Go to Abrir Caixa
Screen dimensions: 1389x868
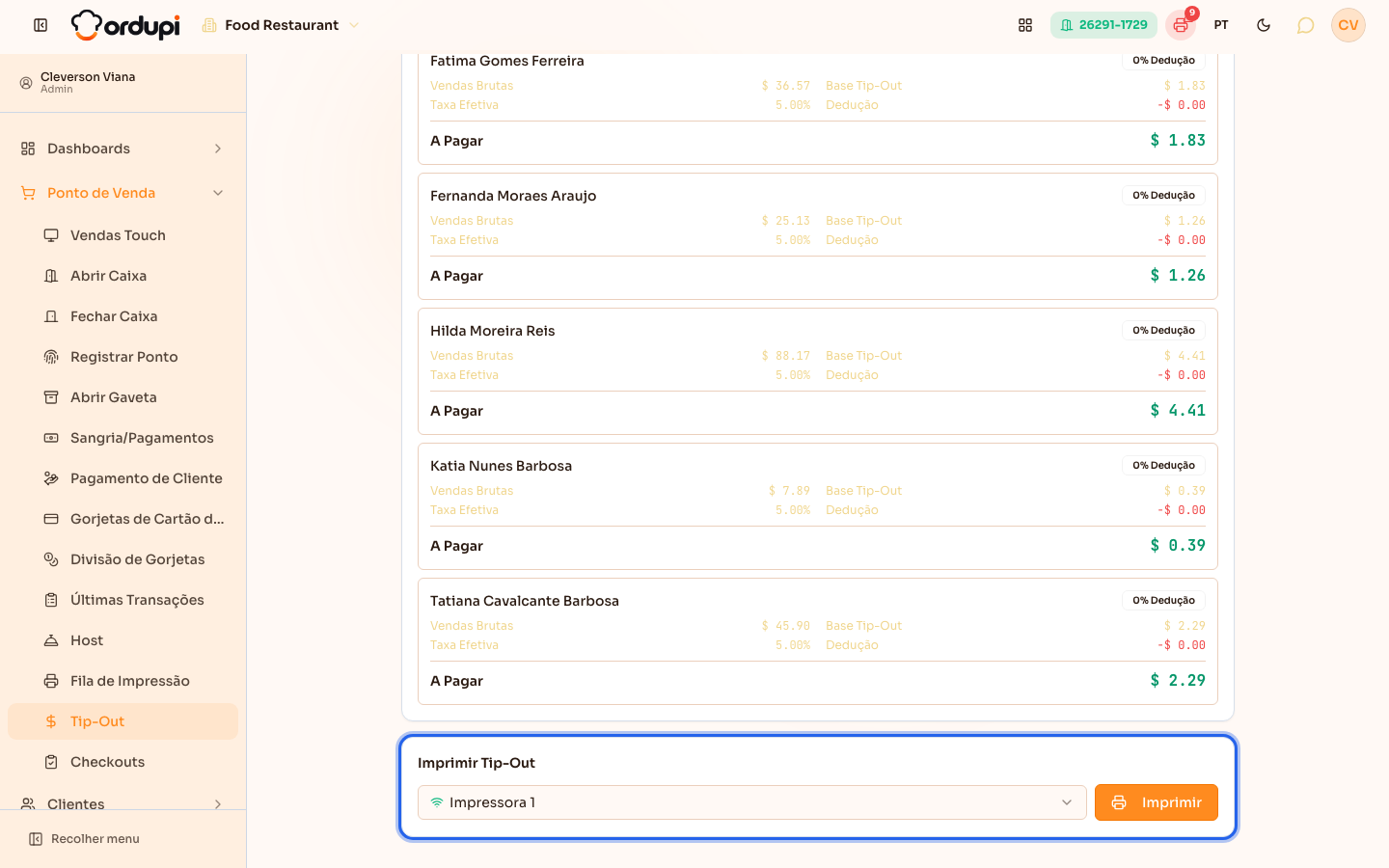pyautogui.click(x=123, y=276)
